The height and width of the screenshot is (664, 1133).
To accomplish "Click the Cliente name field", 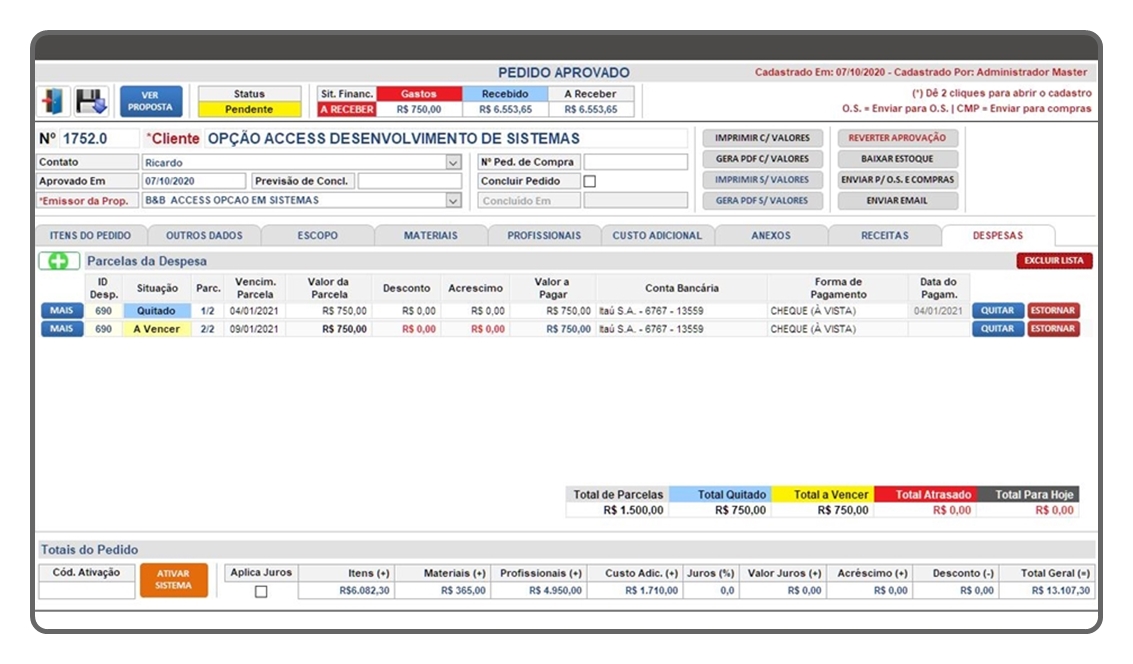I will coord(446,139).
